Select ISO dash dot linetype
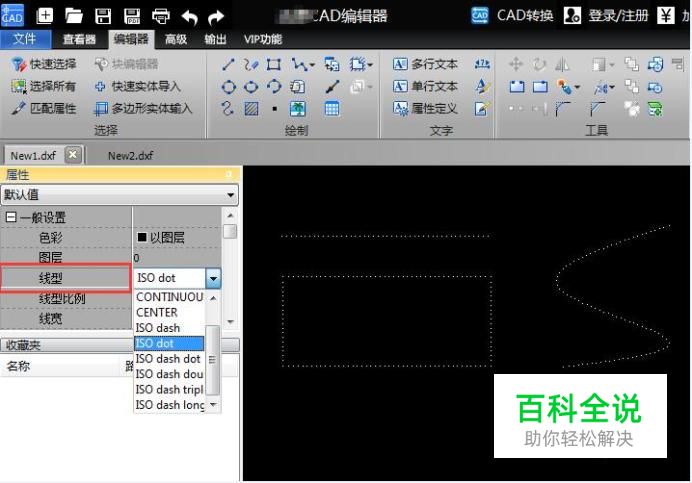 [169, 358]
